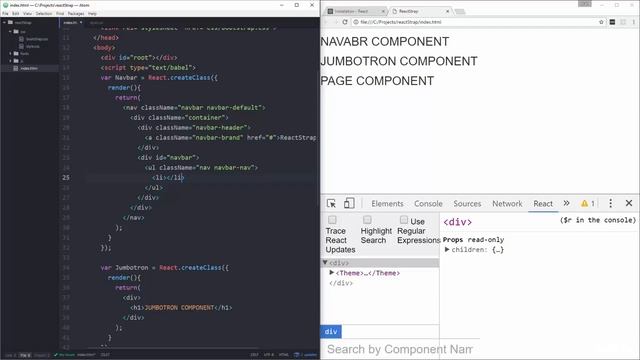Image resolution: width=640 pixels, height=360 pixels.
Task: Collapse the reactStrap project root in Atom tree
Action: coord(4,22)
